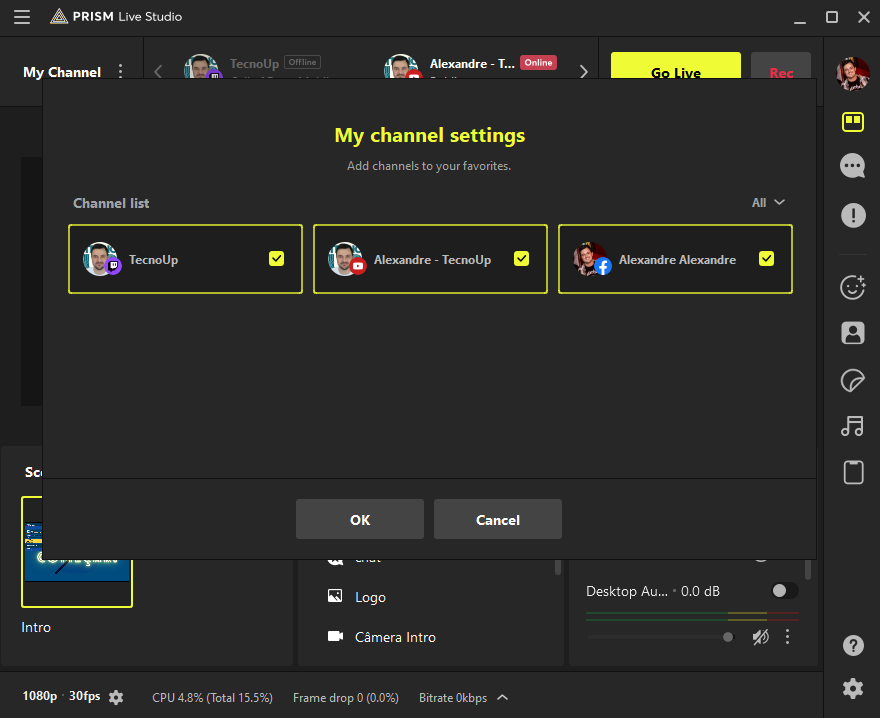
Task: Open the user profile avatar
Action: (852, 74)
